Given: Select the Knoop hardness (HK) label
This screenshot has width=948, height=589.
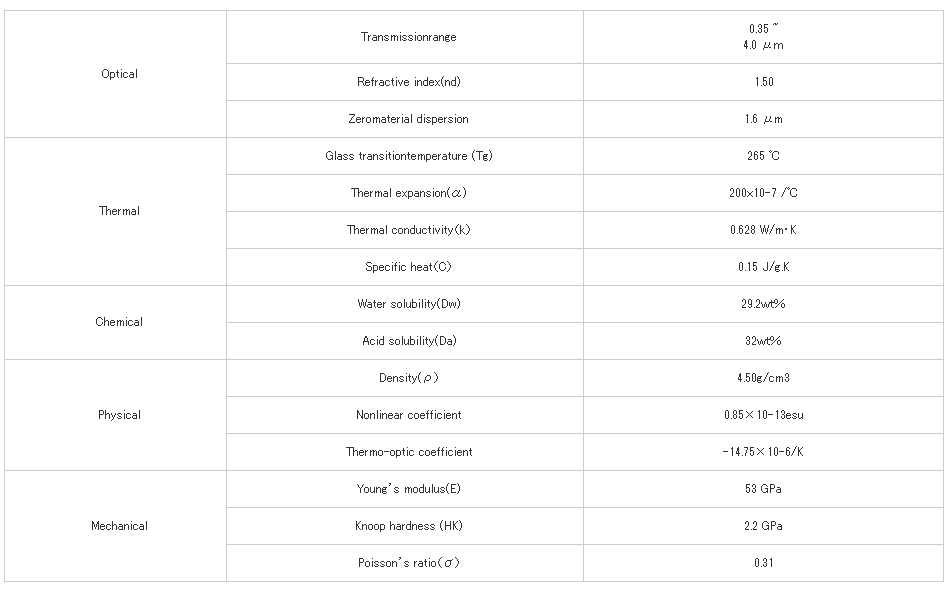Looking at the screenshot, I should pos(408,526).
